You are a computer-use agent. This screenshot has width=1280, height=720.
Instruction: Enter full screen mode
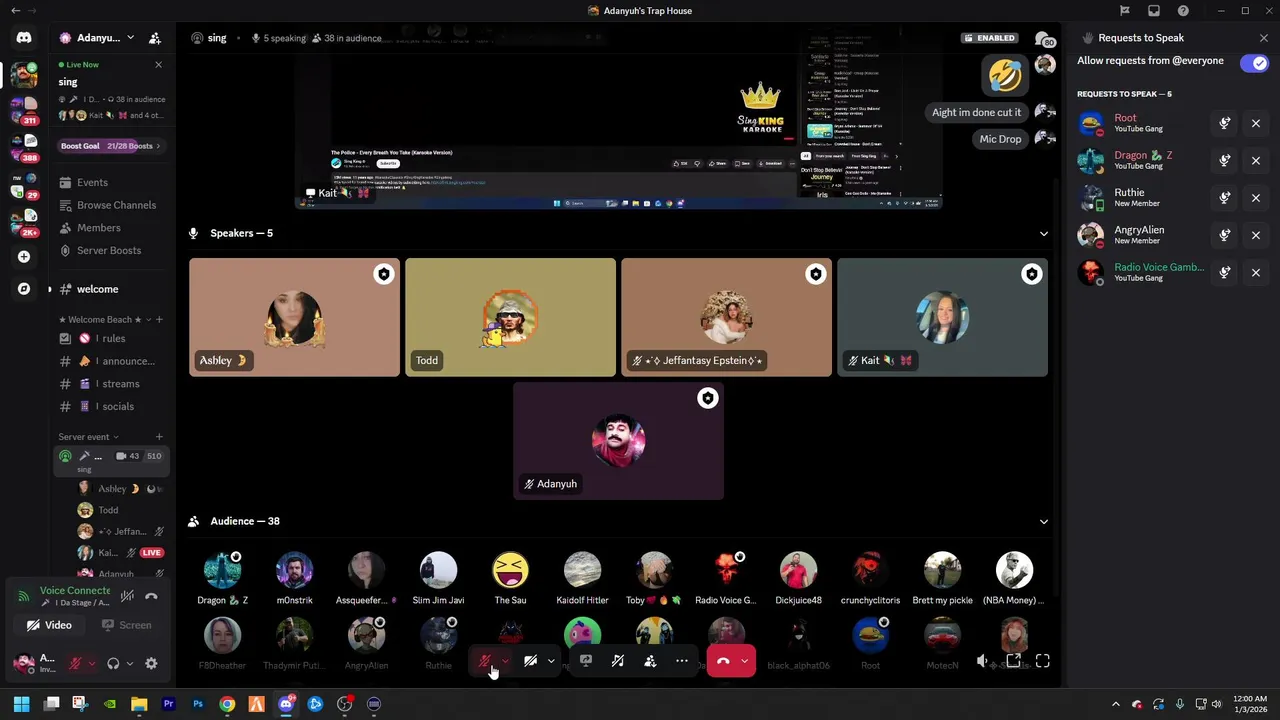pos(1043,661)
